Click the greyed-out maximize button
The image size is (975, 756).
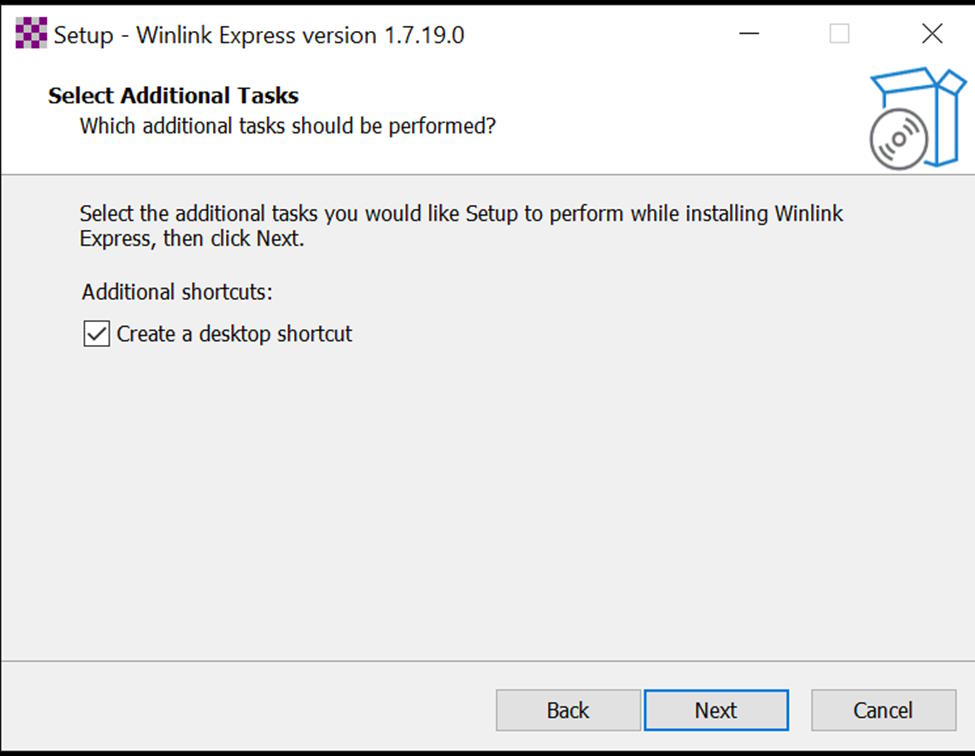[840, 34]
